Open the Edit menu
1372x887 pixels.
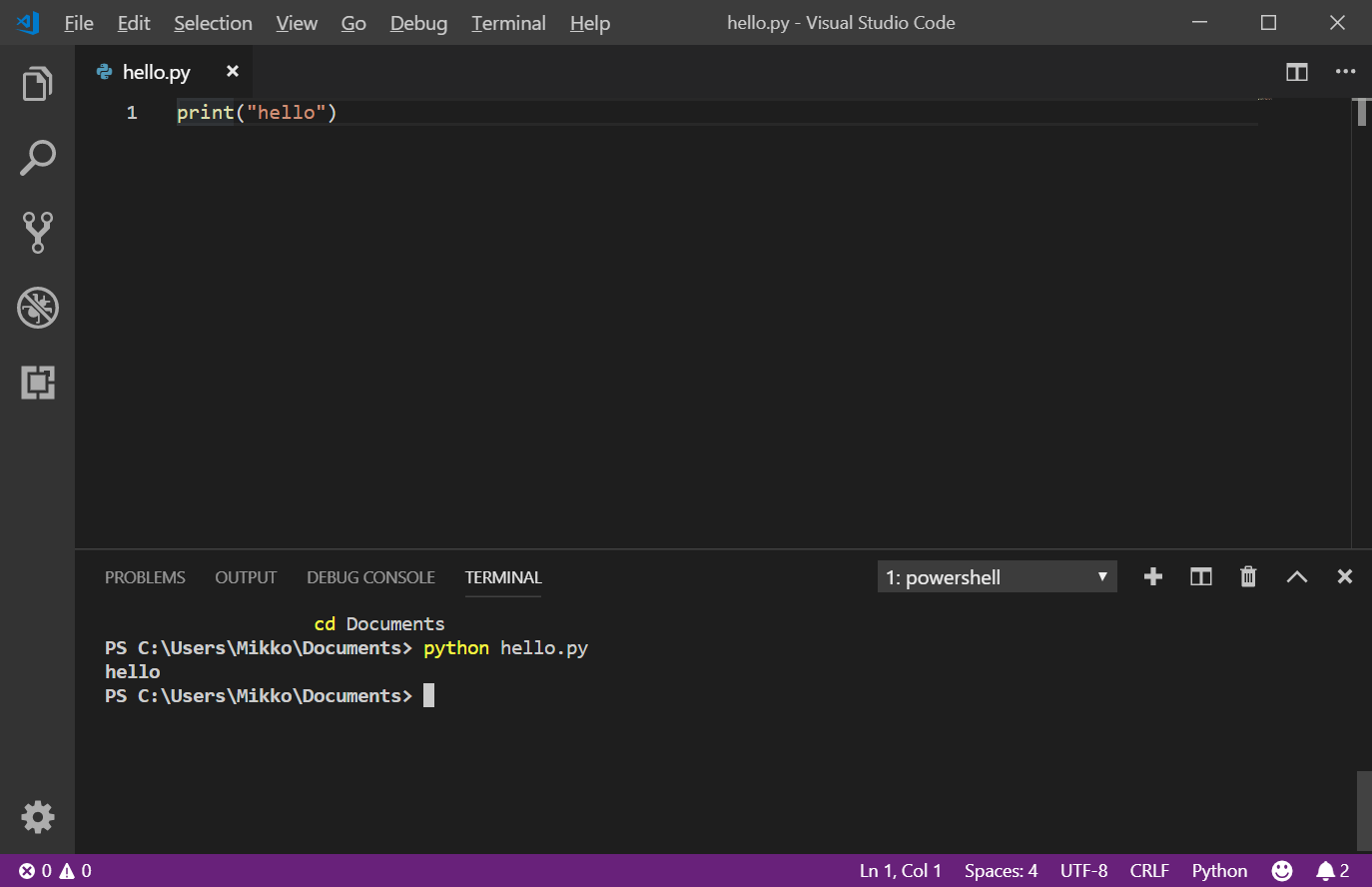(x=134, y=23)
